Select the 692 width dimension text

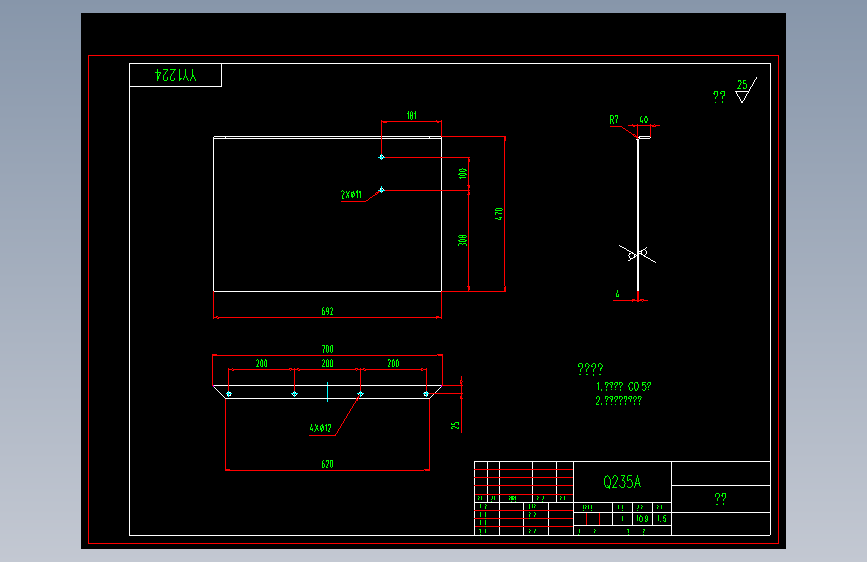[x=327, y=311]
